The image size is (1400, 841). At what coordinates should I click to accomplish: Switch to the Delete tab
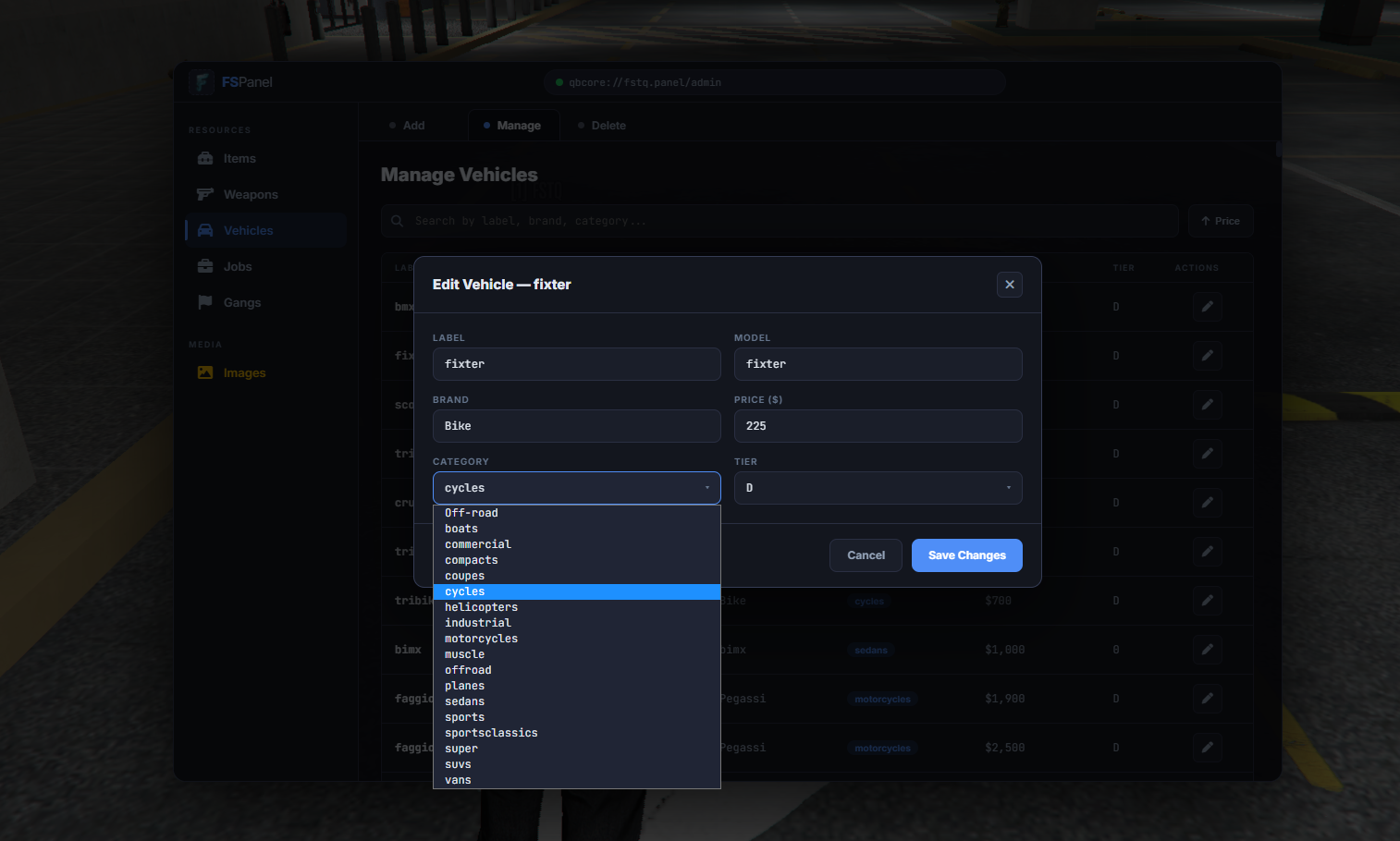[602, 126]
